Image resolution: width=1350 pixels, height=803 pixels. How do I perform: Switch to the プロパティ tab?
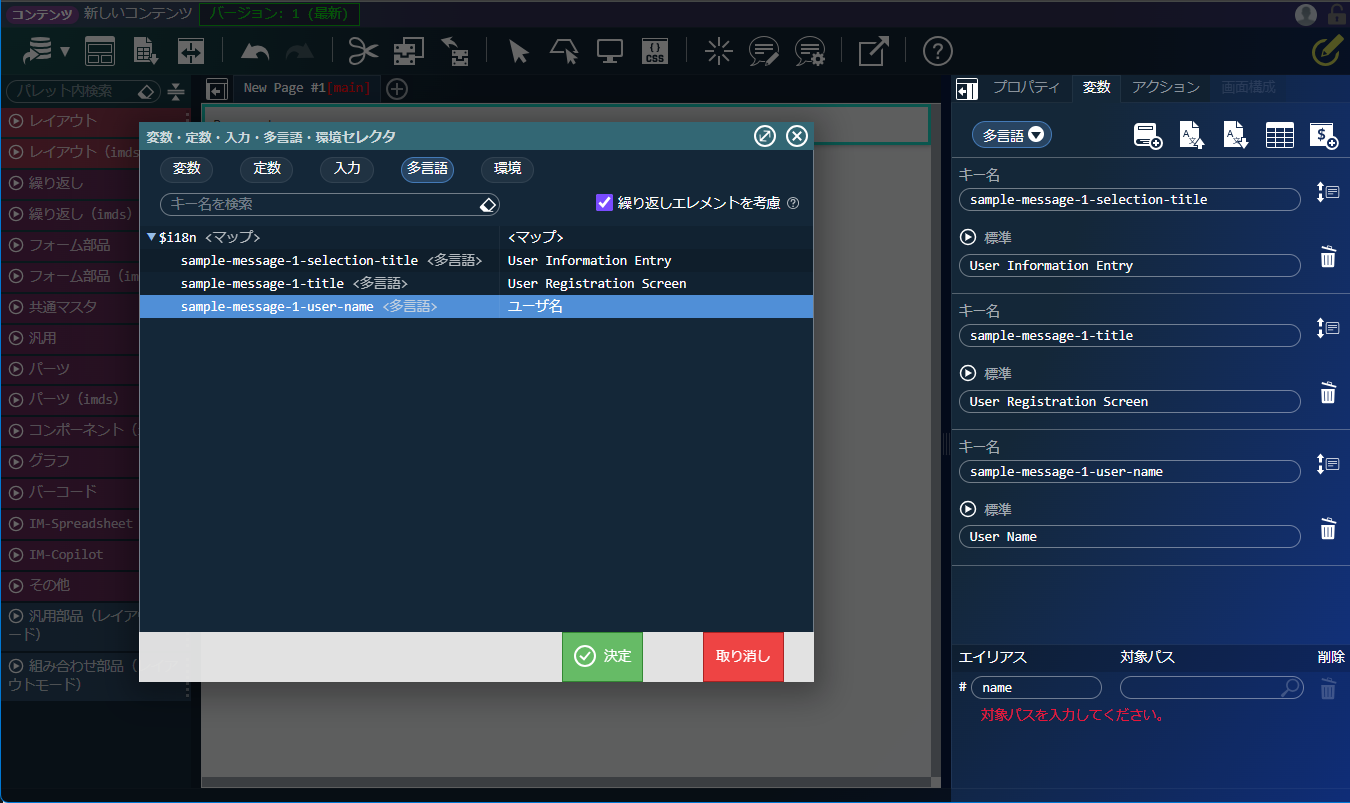coord(1025,88)
